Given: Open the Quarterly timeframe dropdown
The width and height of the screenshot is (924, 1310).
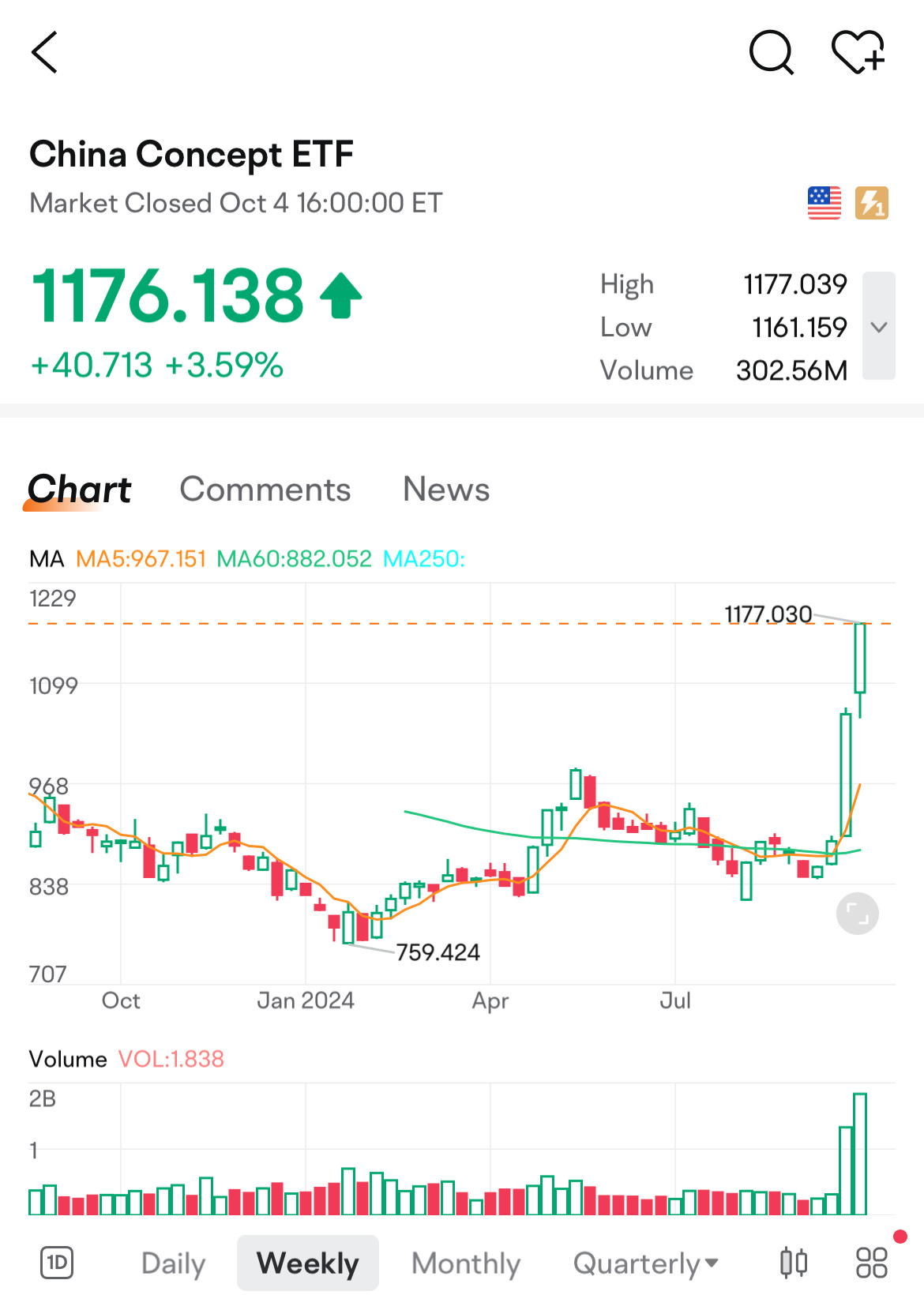Looking at the screenshot, I should [646, 1263].
